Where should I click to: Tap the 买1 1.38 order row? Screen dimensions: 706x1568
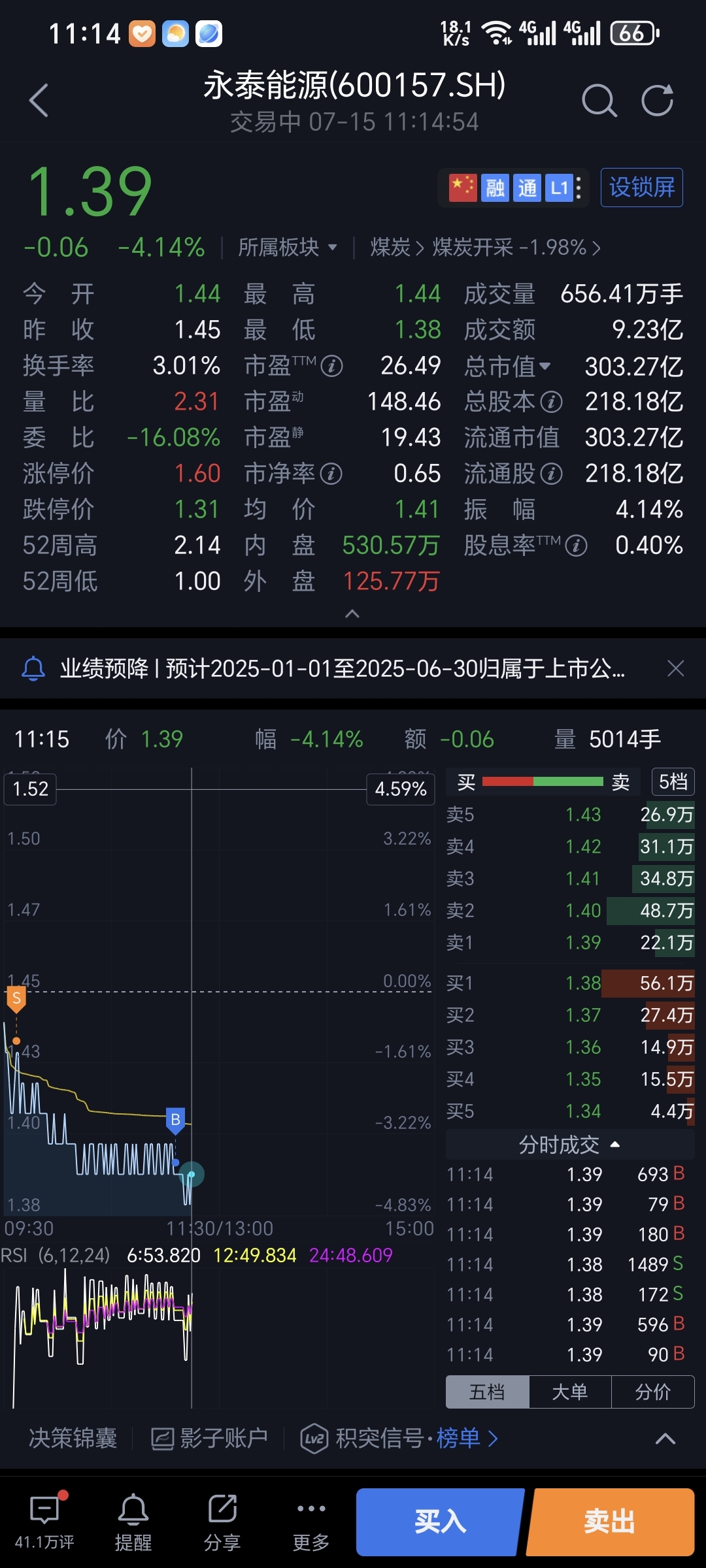[570, 983]
